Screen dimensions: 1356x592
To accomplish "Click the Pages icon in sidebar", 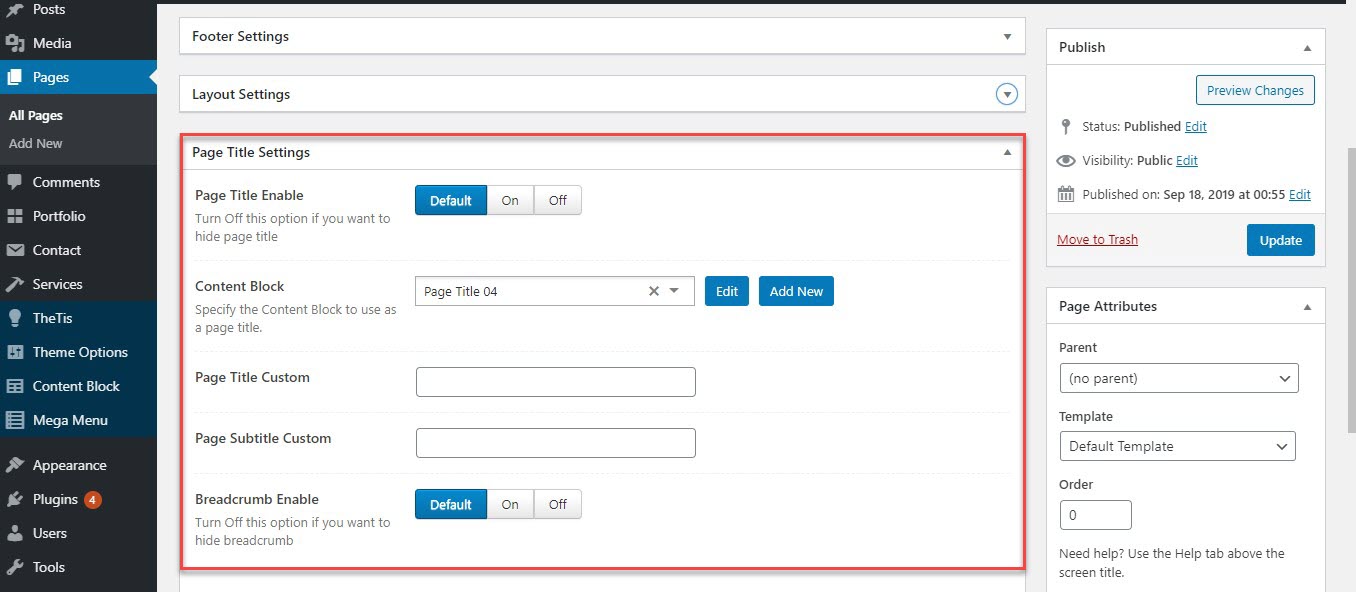I will tap(15, 77).
